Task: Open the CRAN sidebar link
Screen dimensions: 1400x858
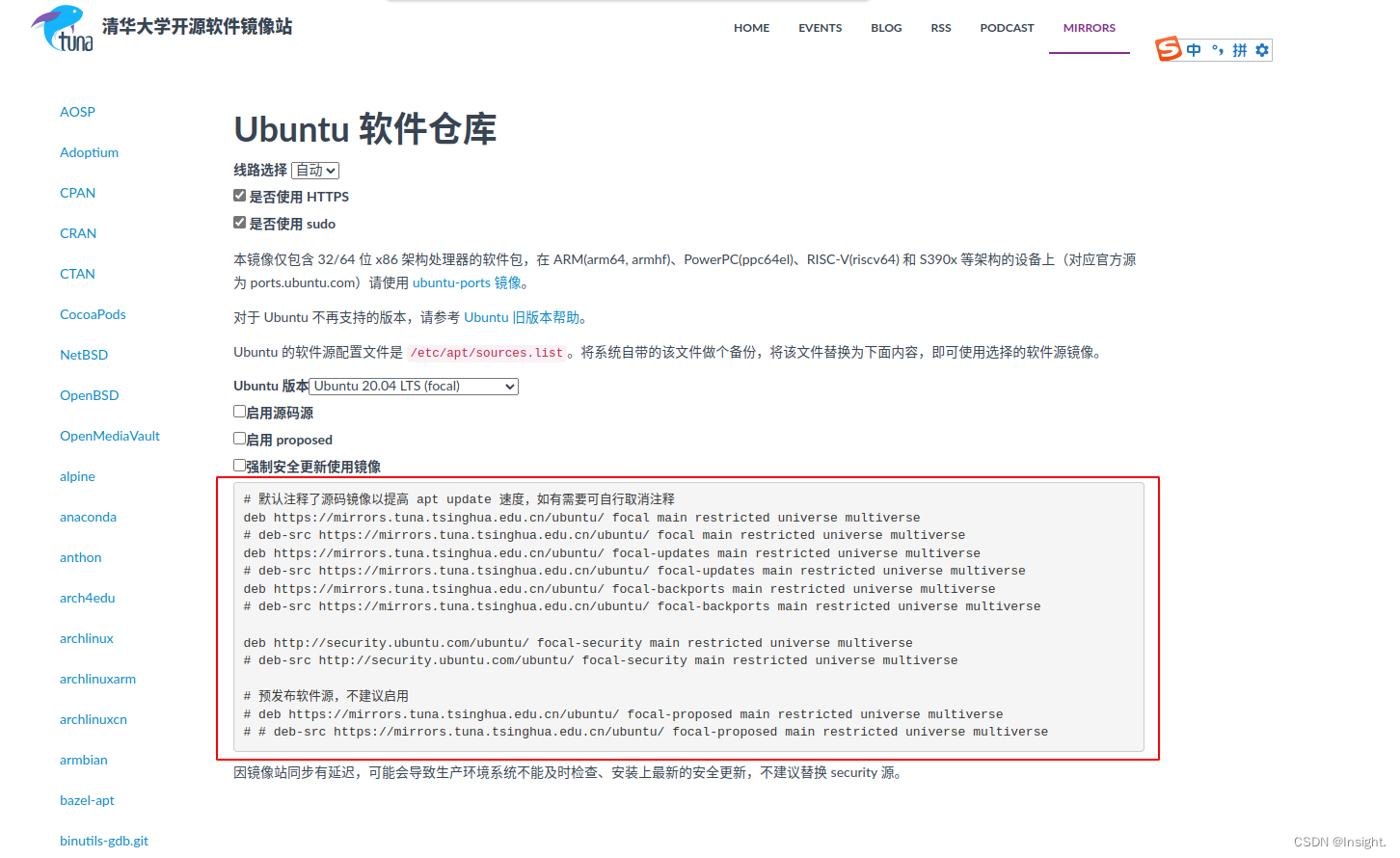Action: click(78, 233)
